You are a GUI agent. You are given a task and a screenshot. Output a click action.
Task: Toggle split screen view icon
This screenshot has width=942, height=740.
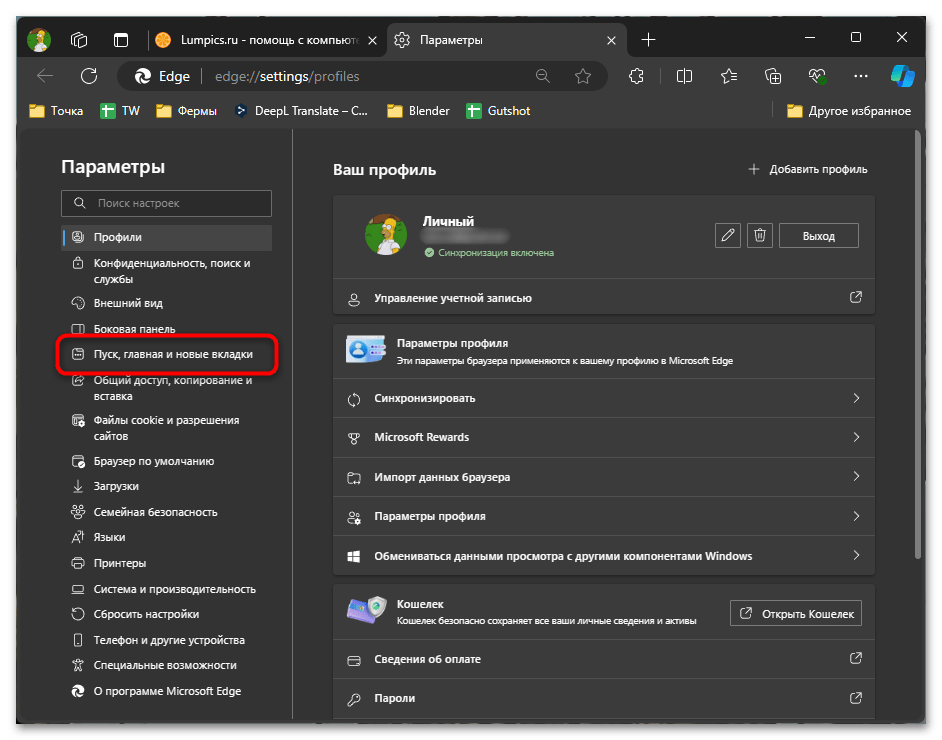click(x=684, y=76)
